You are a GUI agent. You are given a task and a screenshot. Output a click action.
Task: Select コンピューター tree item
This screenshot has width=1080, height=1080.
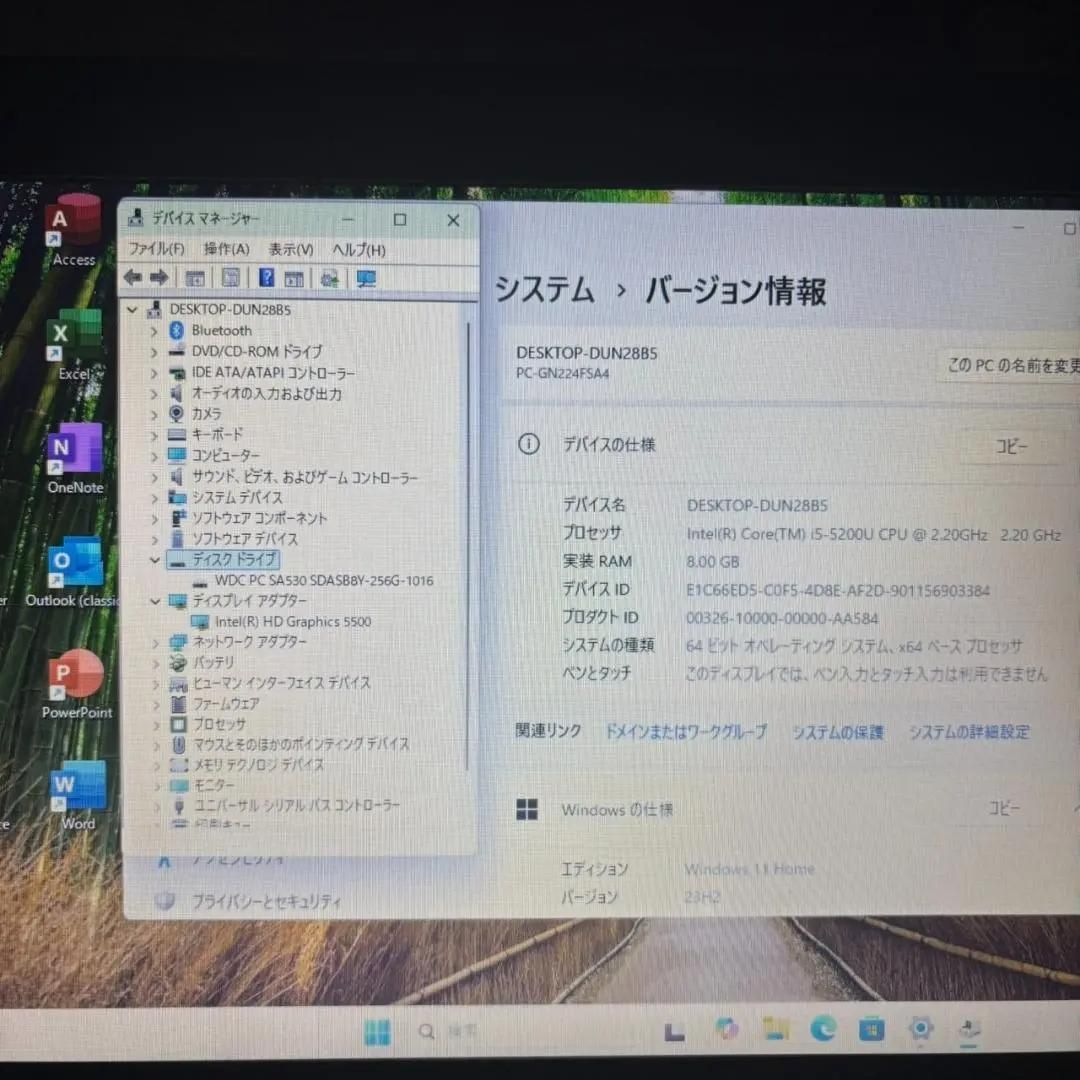pyautogui.click(x=225, y=456)
